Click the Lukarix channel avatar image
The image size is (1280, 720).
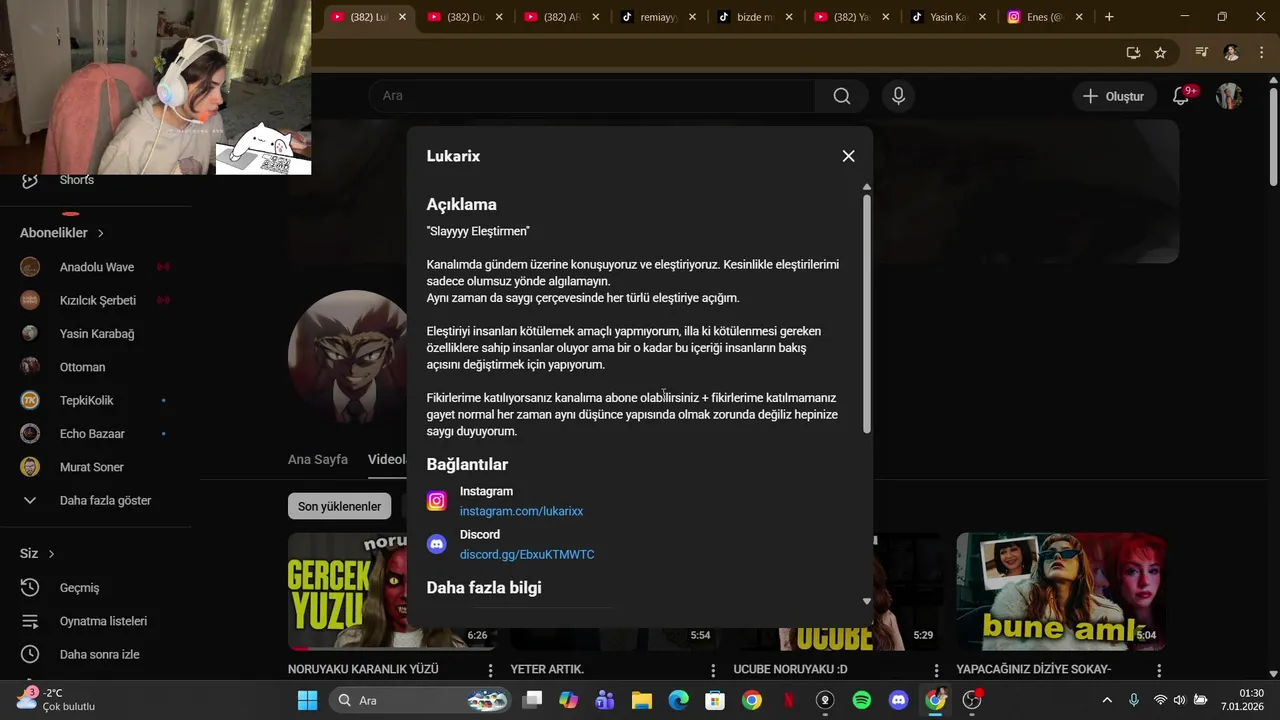(x=347, y=358)
